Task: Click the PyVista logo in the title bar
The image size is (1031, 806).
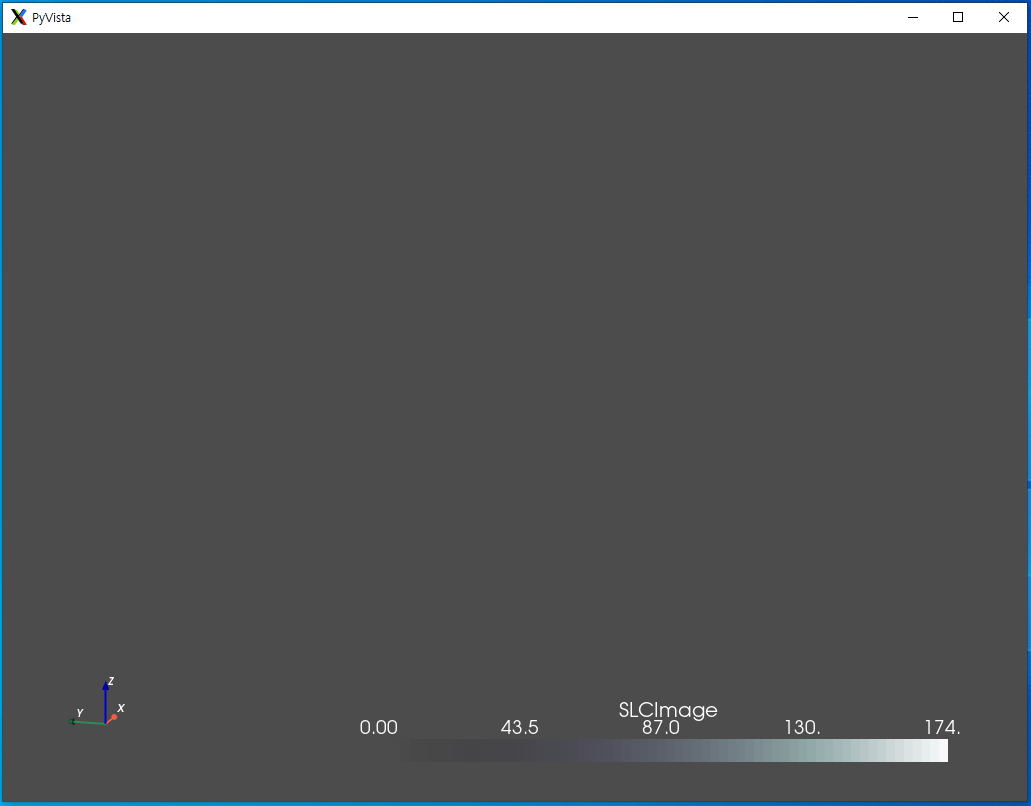Action: [16, 16]
